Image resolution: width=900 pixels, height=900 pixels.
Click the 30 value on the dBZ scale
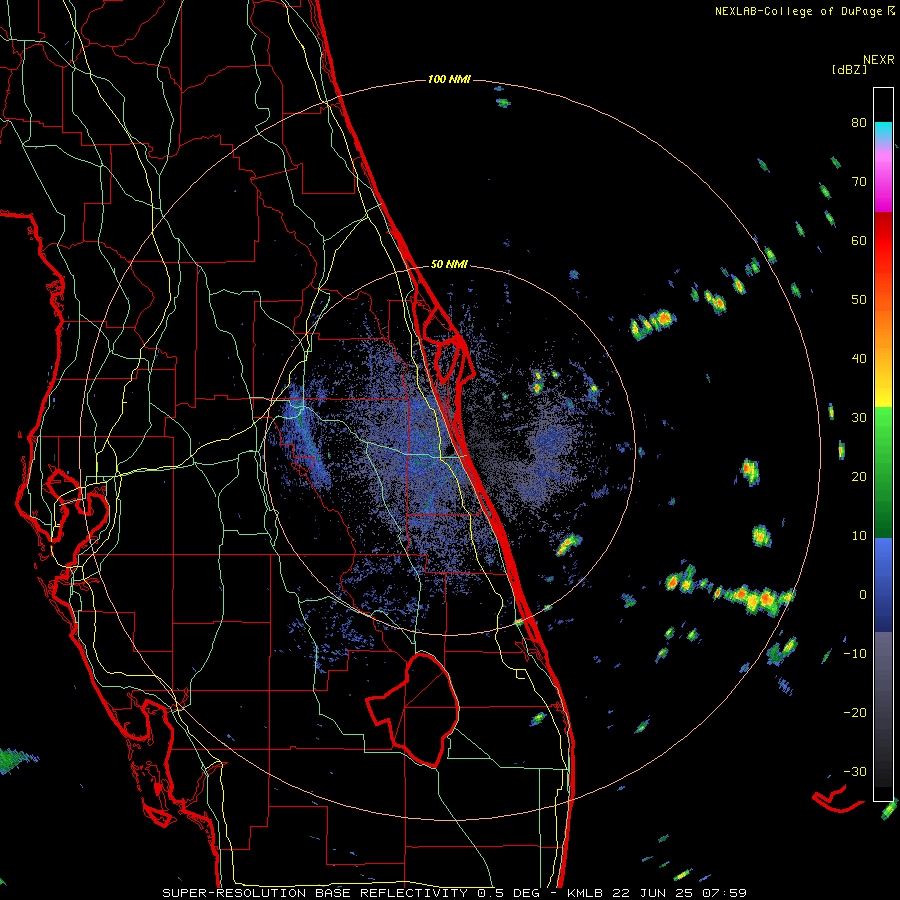[x=859, y=418]
